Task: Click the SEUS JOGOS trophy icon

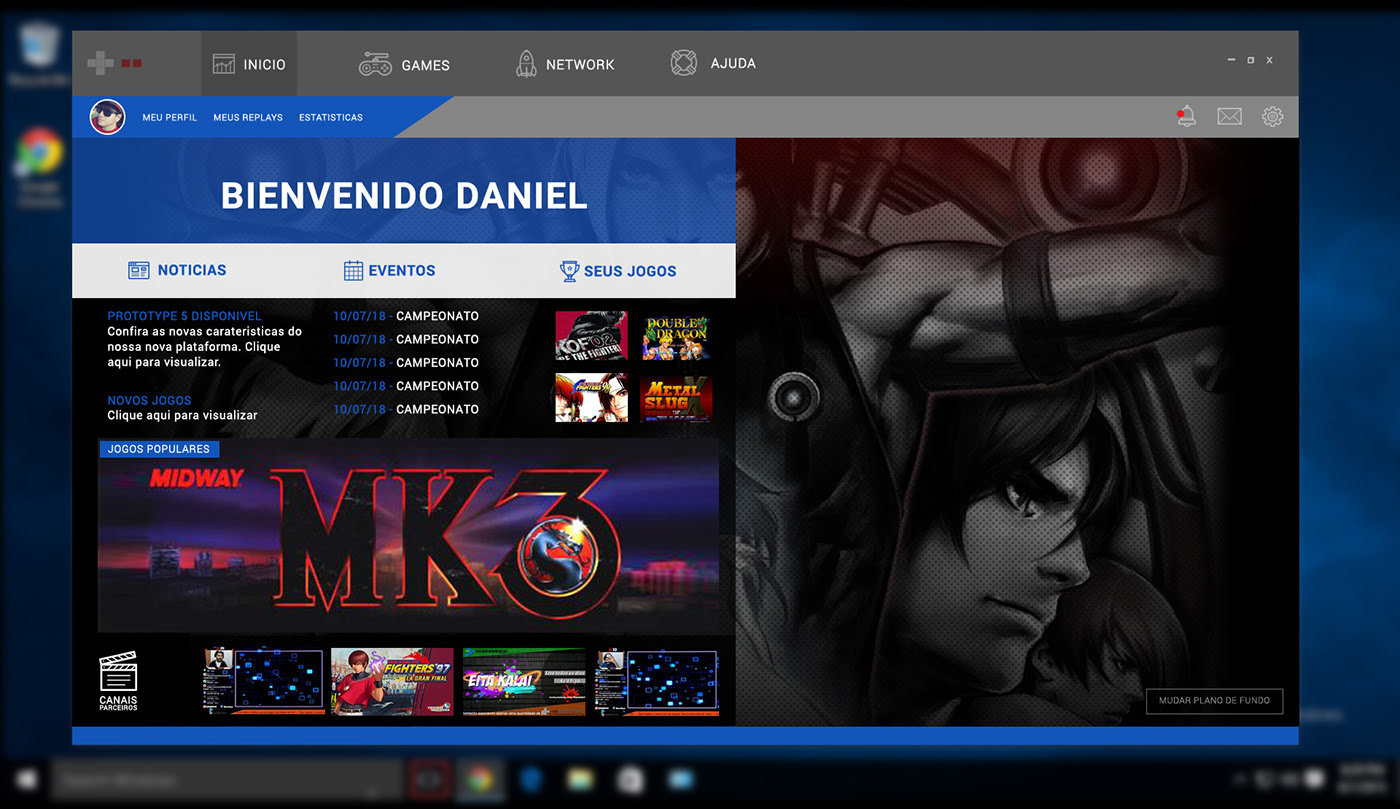Action: pyautogui.click(x=569, y=270)
